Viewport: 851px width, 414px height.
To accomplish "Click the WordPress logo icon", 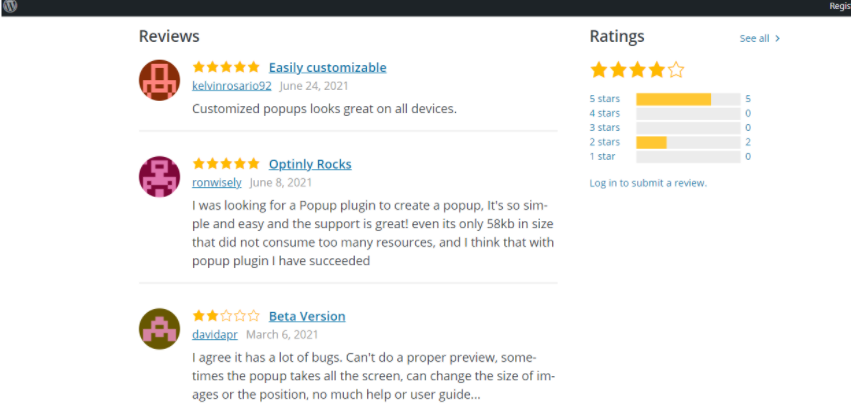I will (10, 7).
